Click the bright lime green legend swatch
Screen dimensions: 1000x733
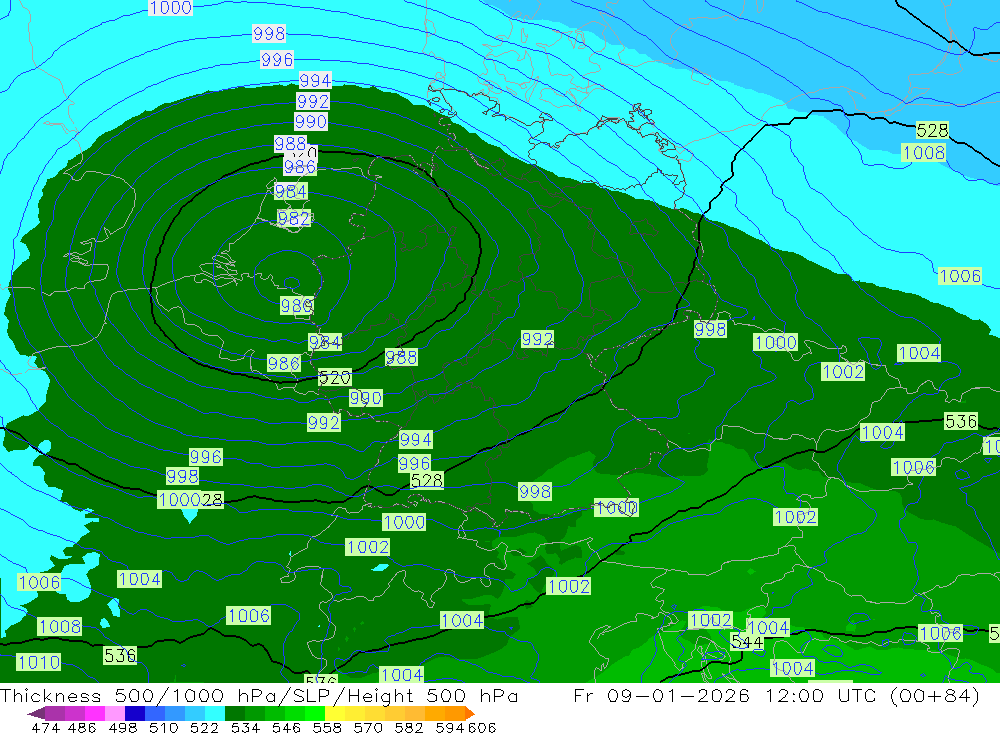point(315,713)
